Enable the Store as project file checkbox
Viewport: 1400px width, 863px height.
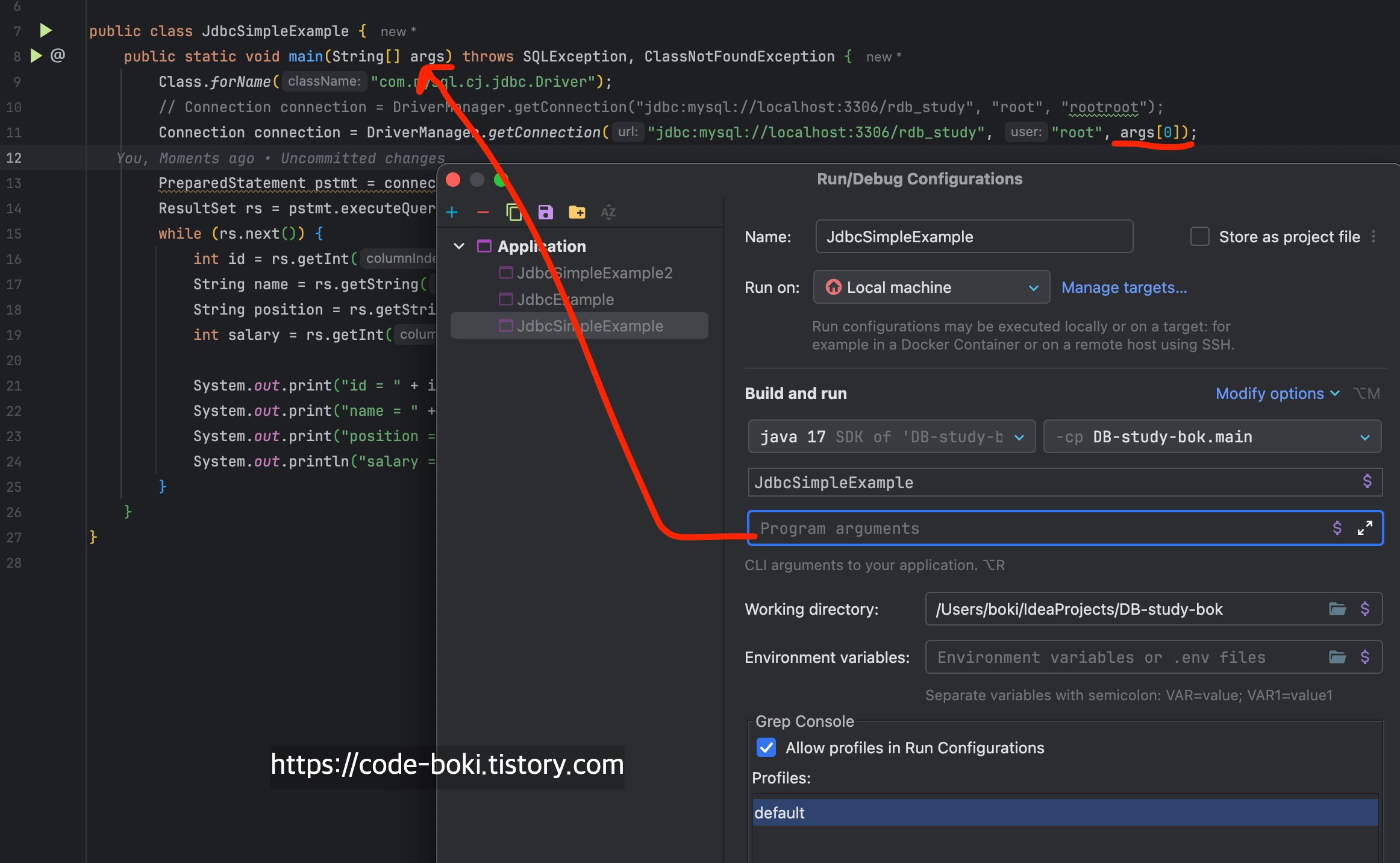click(1199, 237)
